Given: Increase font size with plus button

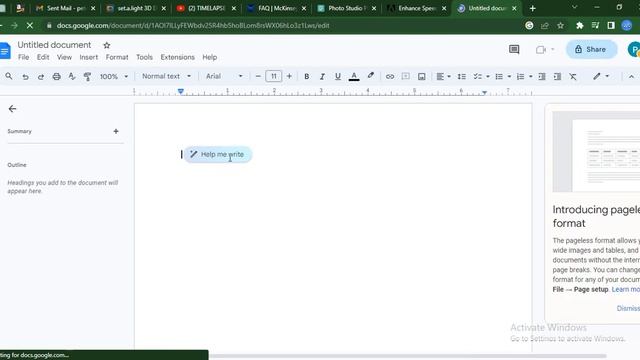Looking at the screenshot, I should coord(289,76).
